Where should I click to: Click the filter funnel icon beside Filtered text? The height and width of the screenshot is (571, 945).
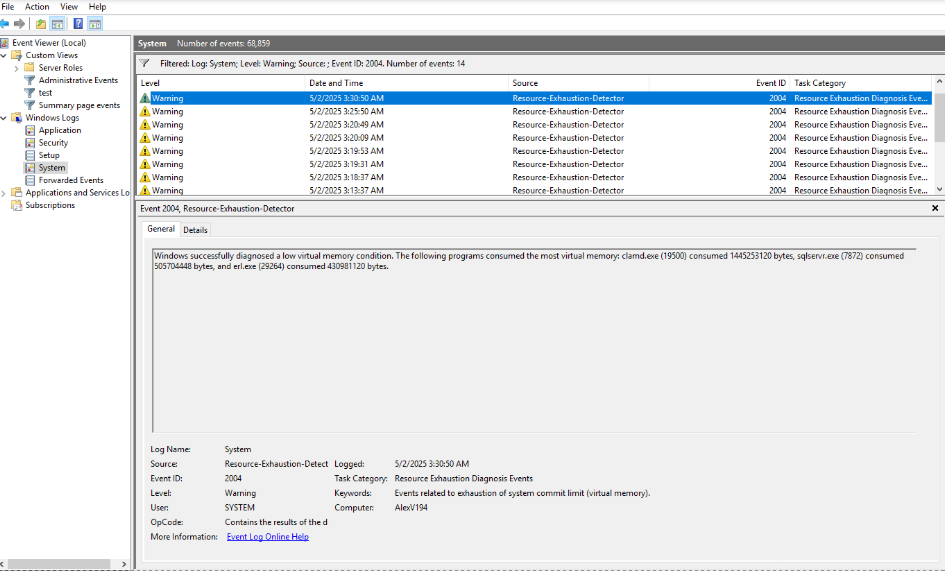click(x=147, y=63)
